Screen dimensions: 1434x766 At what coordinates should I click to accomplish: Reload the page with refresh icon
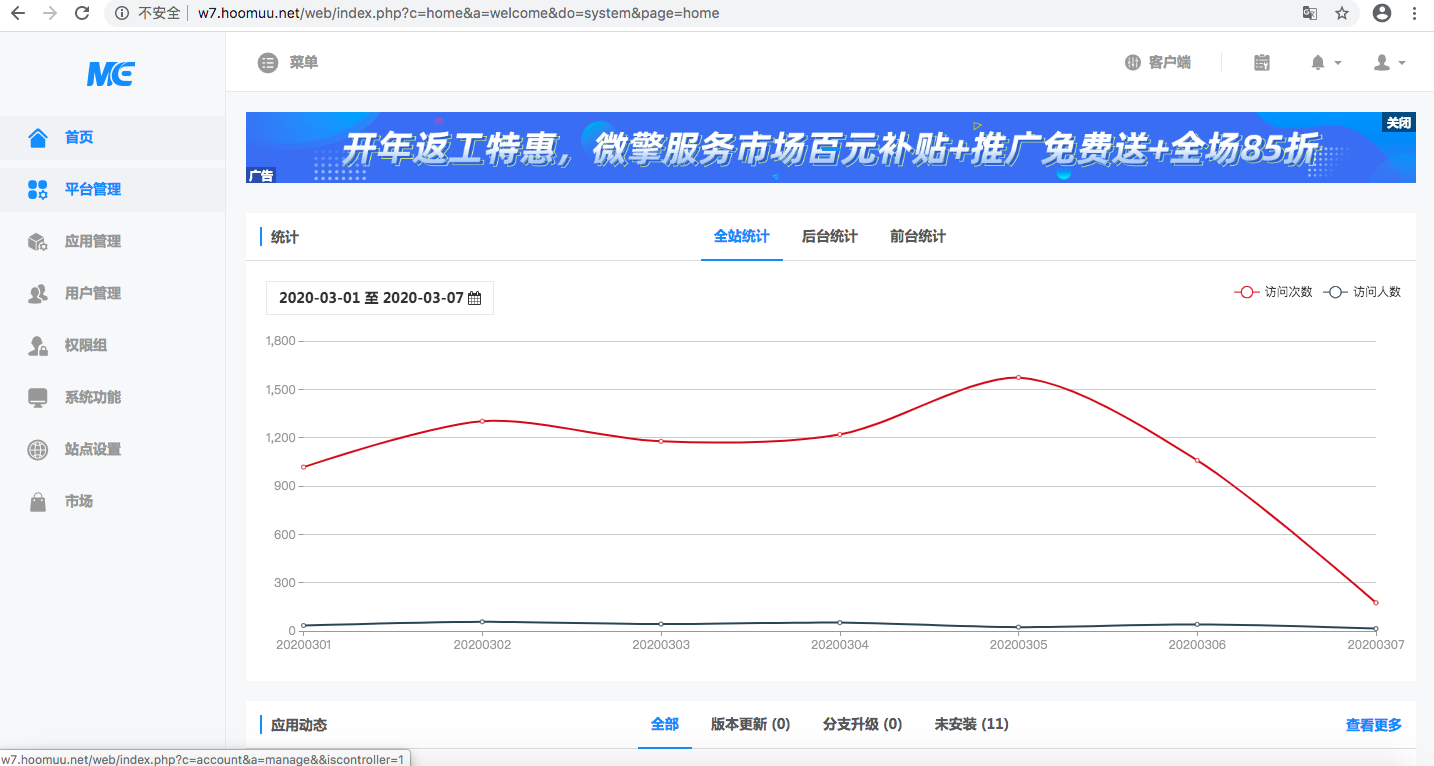tap(83, 14)
